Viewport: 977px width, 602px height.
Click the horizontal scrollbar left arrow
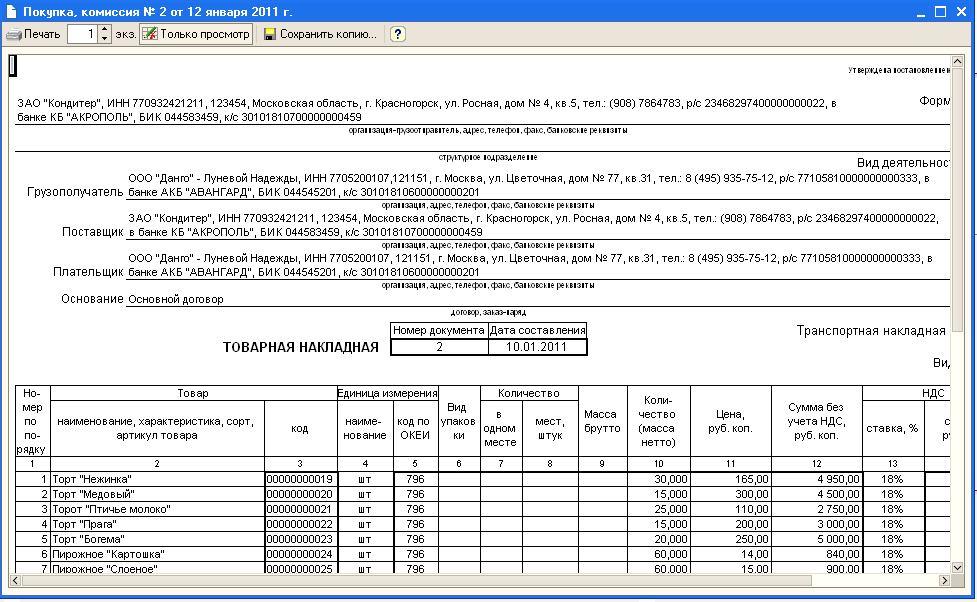click(x=16, y=581)
